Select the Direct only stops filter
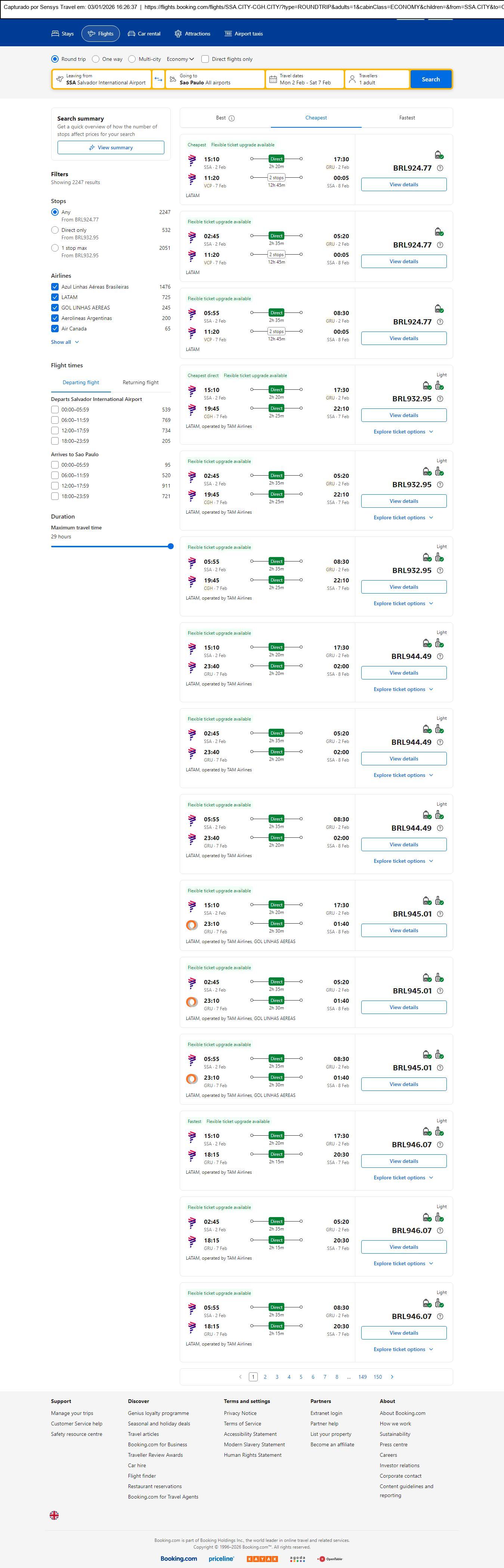504x1568 pixels. [x=55, y=230]
